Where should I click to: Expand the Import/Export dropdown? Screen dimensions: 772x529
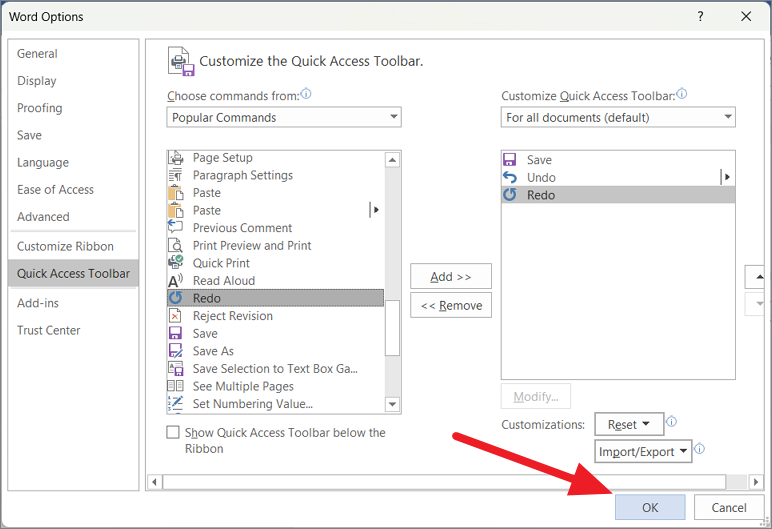644,451
